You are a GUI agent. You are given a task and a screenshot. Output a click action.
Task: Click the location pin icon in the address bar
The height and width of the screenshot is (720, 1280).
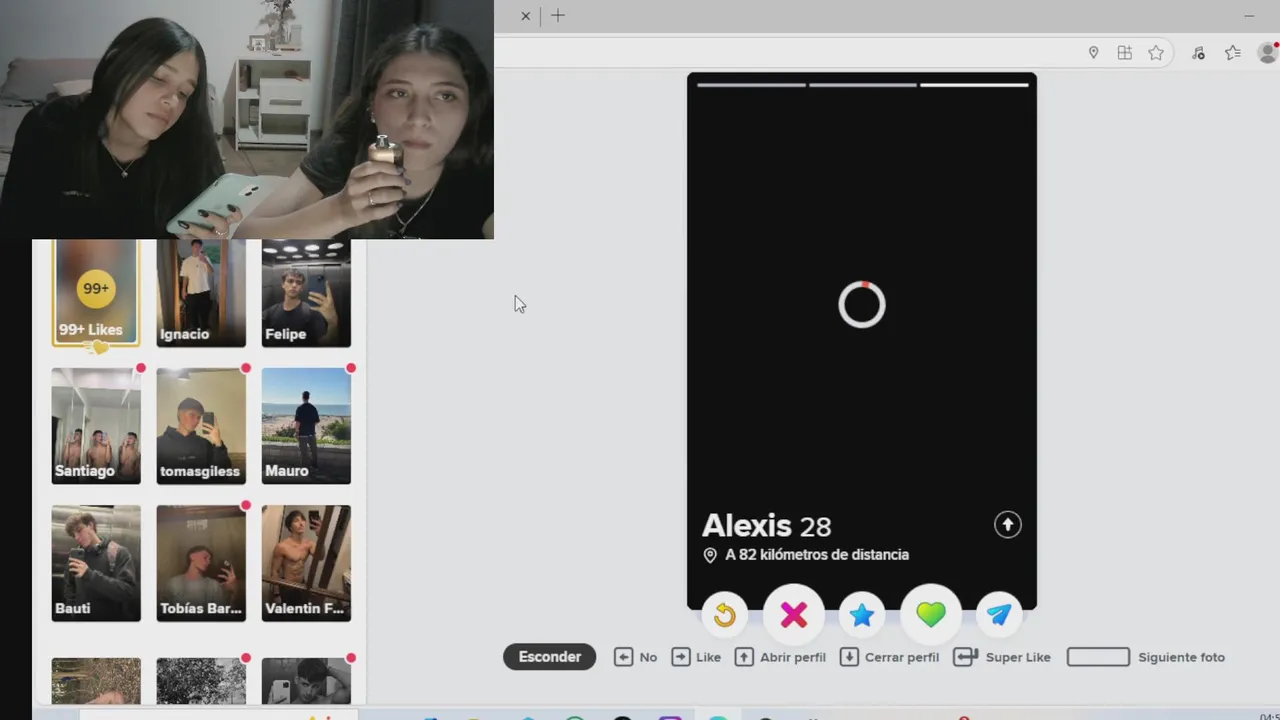click(x=1093, y=53)
